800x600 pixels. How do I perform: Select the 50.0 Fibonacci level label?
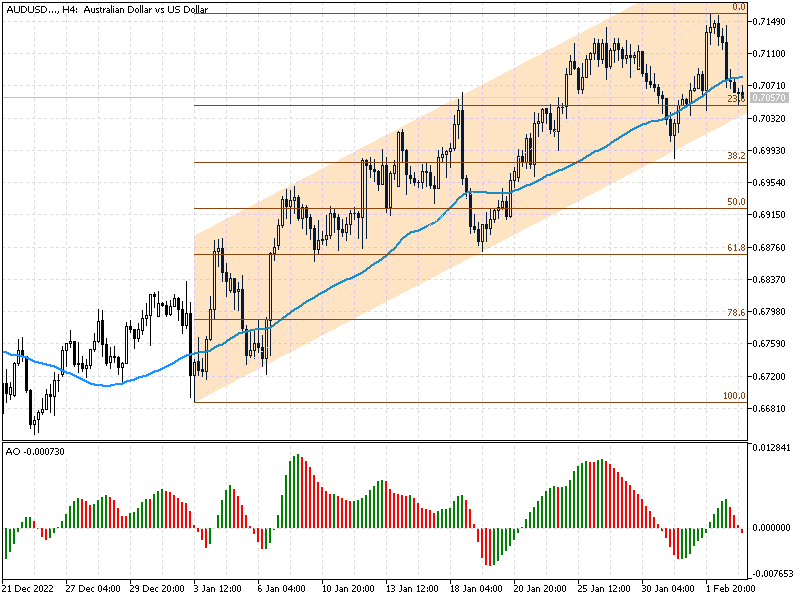click(x=736, y=202)
